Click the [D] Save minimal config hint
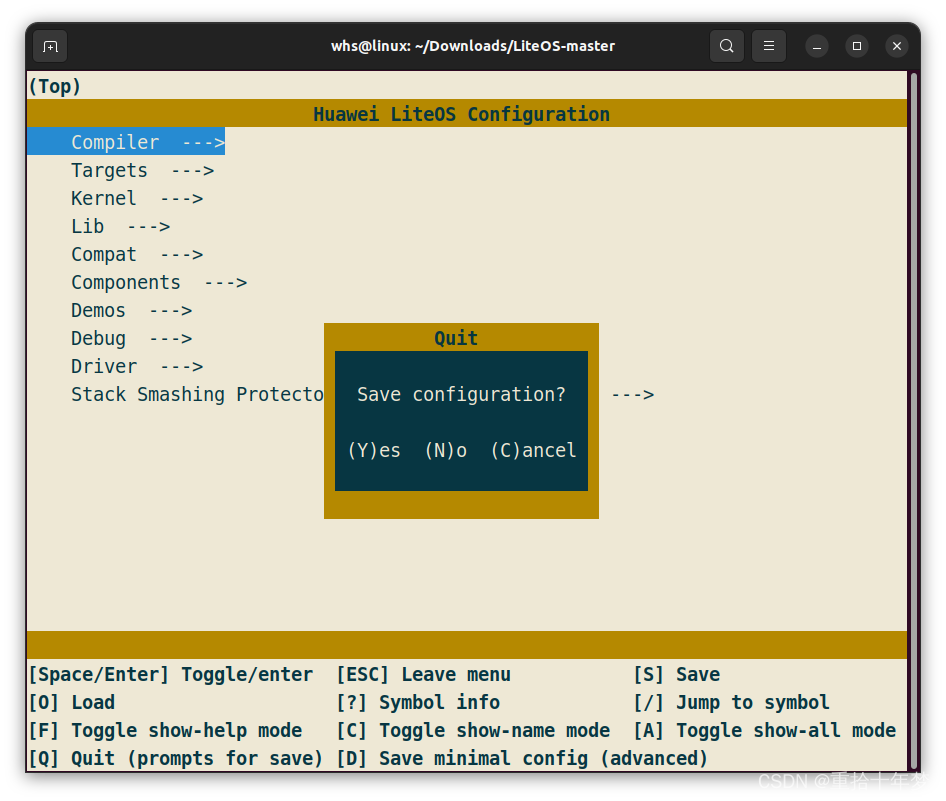The width and height of the screenshot is (946, 801). click(x=522, y=759)
